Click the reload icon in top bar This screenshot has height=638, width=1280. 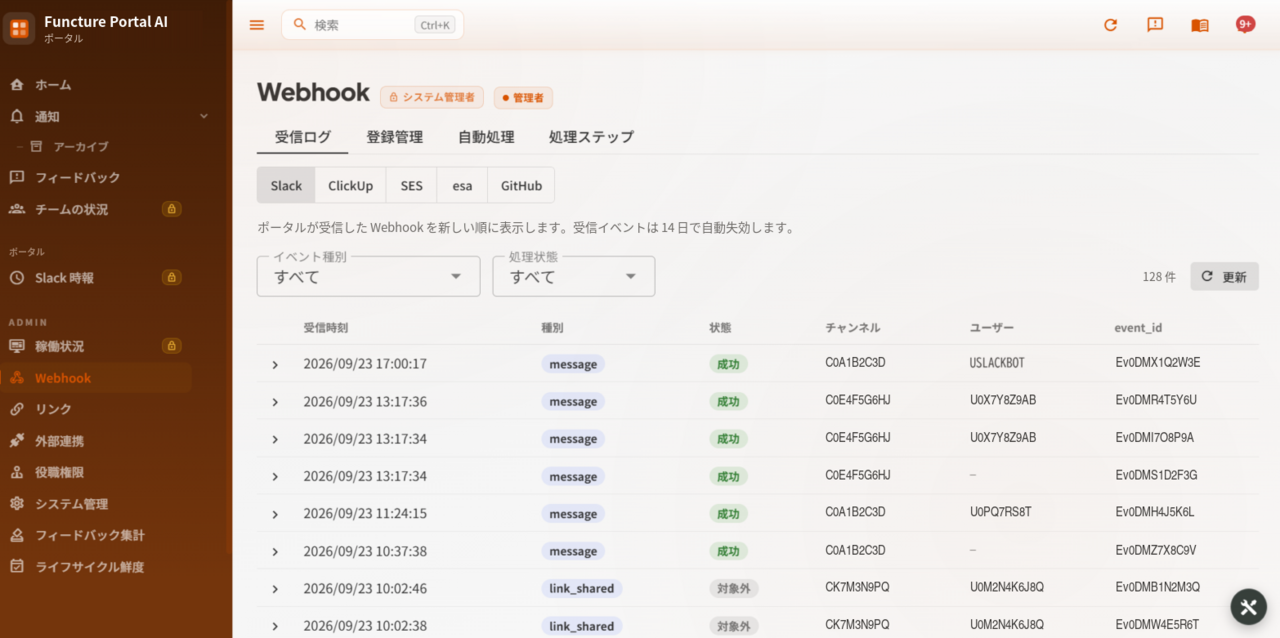(x=1110, y=25)
